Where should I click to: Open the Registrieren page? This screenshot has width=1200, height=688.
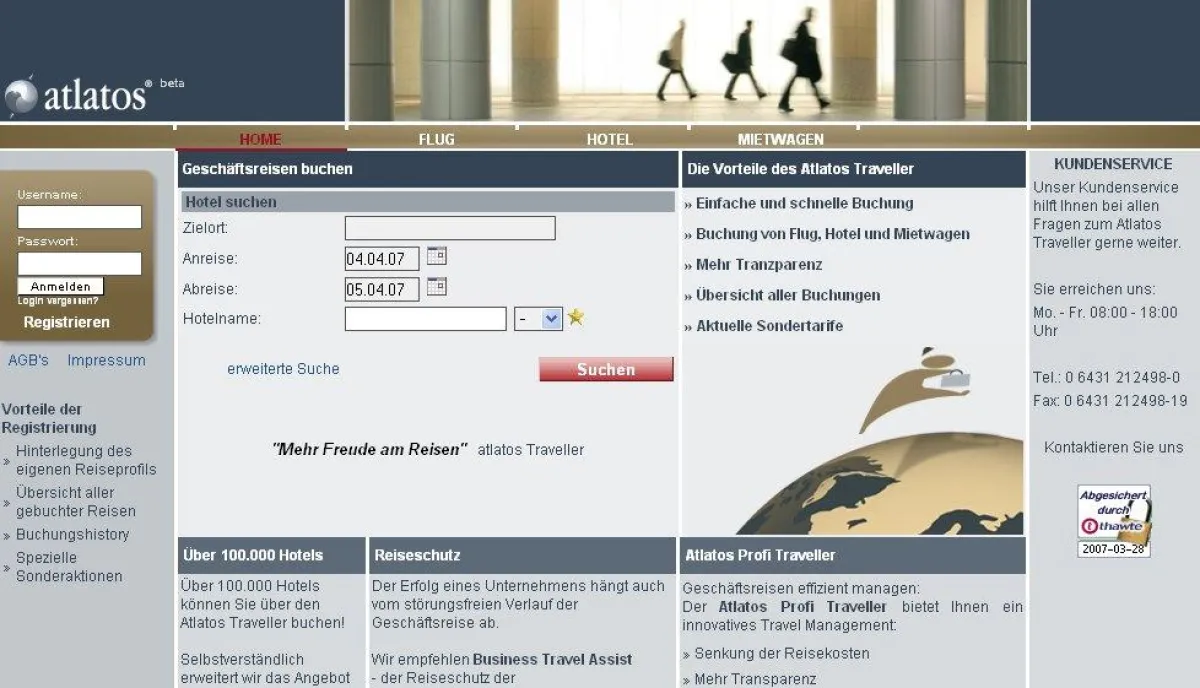67,322
